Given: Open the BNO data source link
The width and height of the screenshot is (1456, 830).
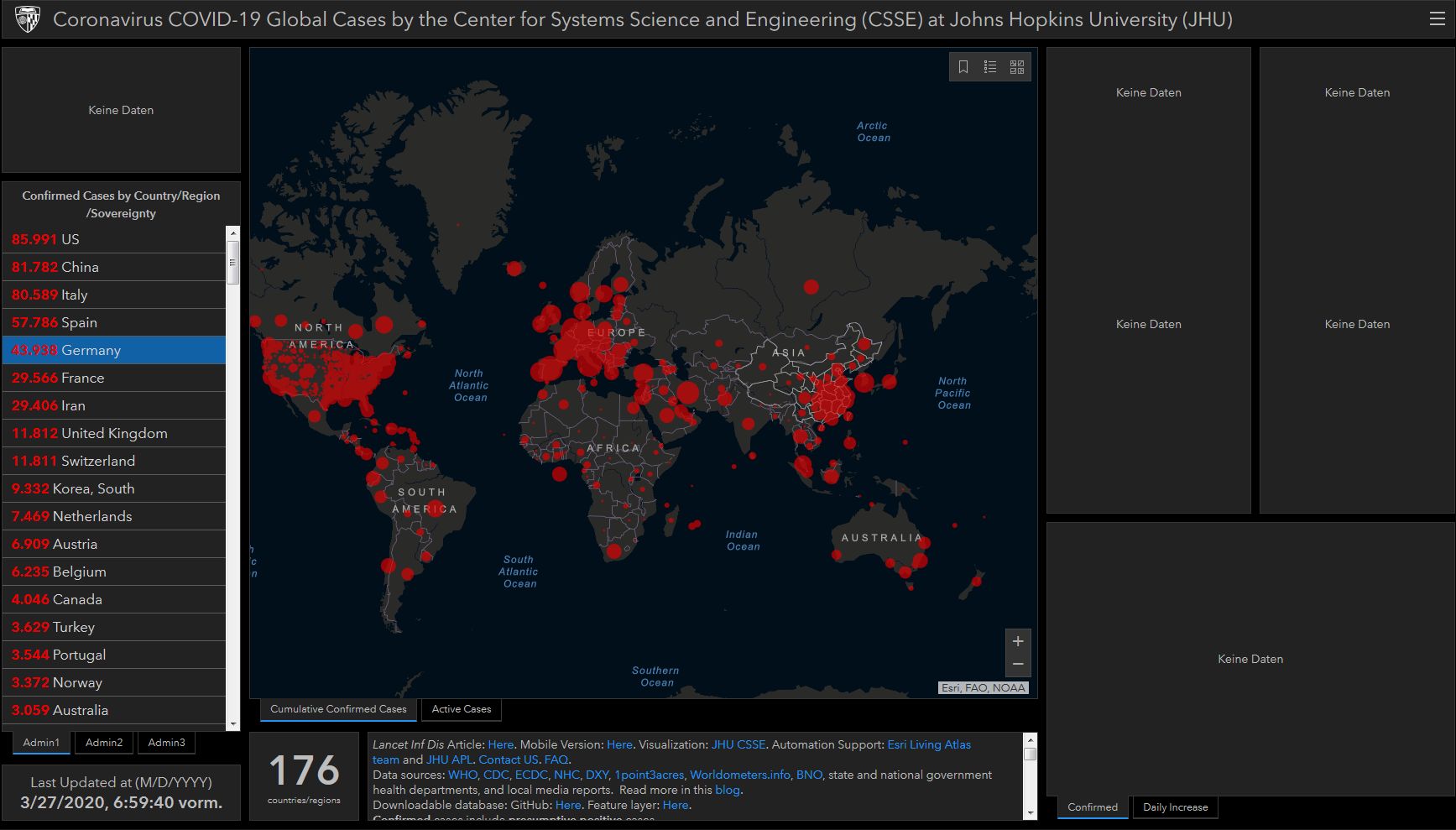Looking at the screenshot, I should pyautogui.click(x=809, y=775).
